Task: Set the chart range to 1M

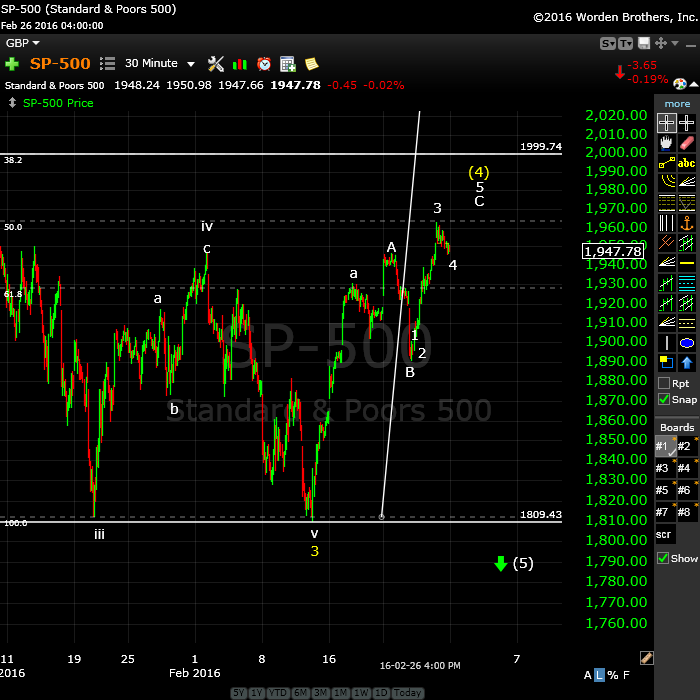Action: (340, 693)
